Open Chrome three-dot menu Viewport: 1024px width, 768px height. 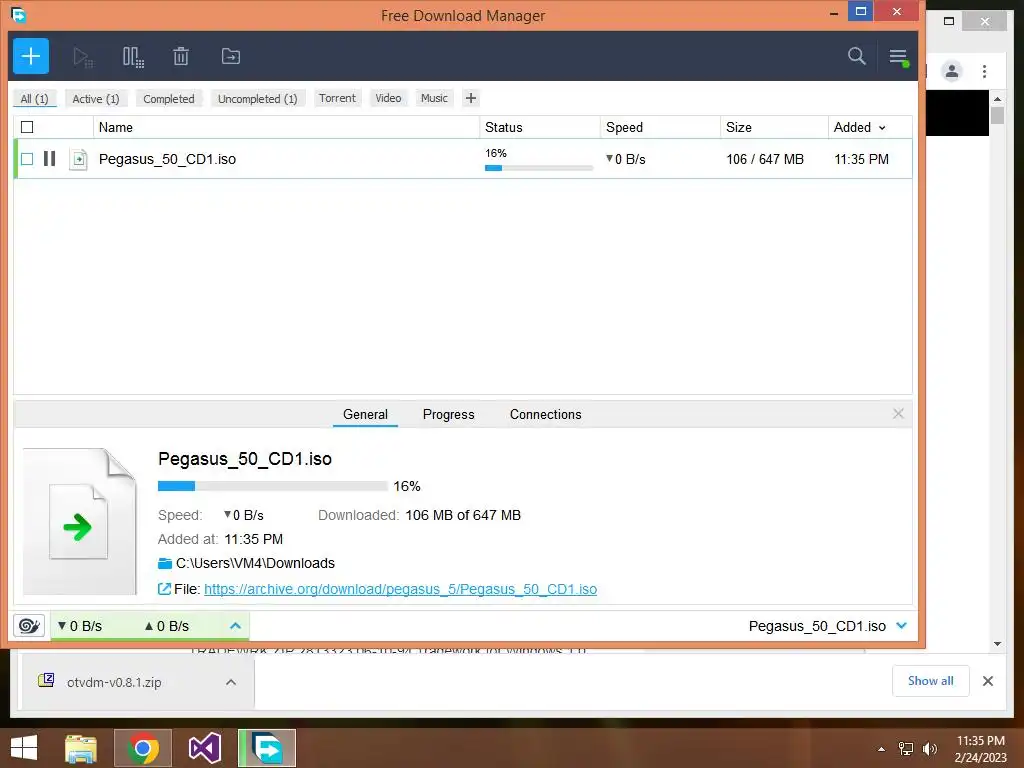984,71
